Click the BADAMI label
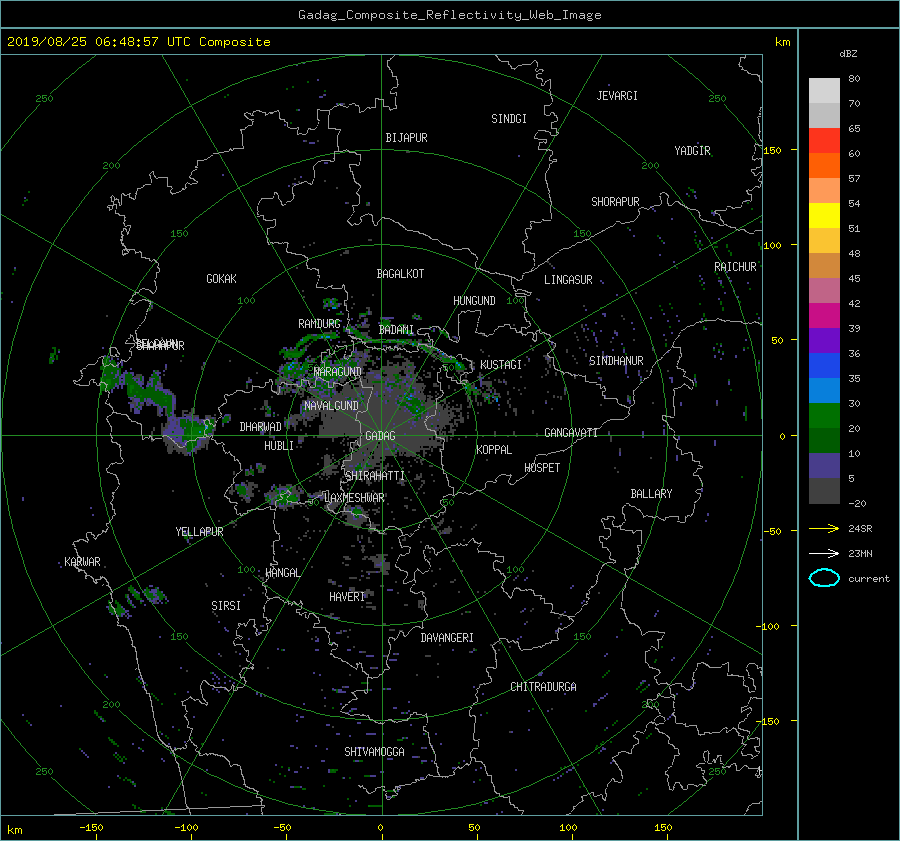 click(x=396, y=330)
